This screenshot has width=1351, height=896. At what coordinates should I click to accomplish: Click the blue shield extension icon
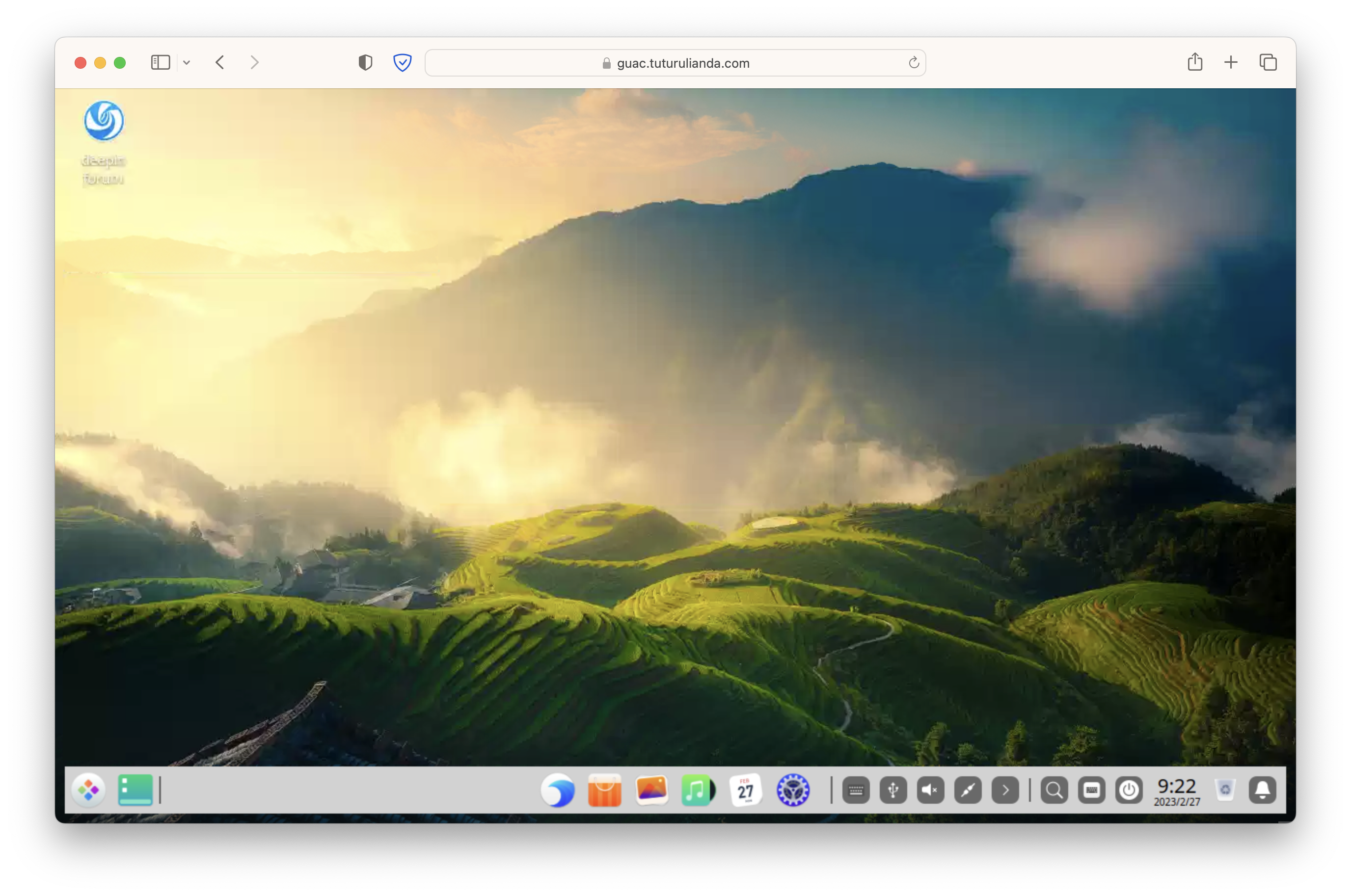tap(403, 62)
